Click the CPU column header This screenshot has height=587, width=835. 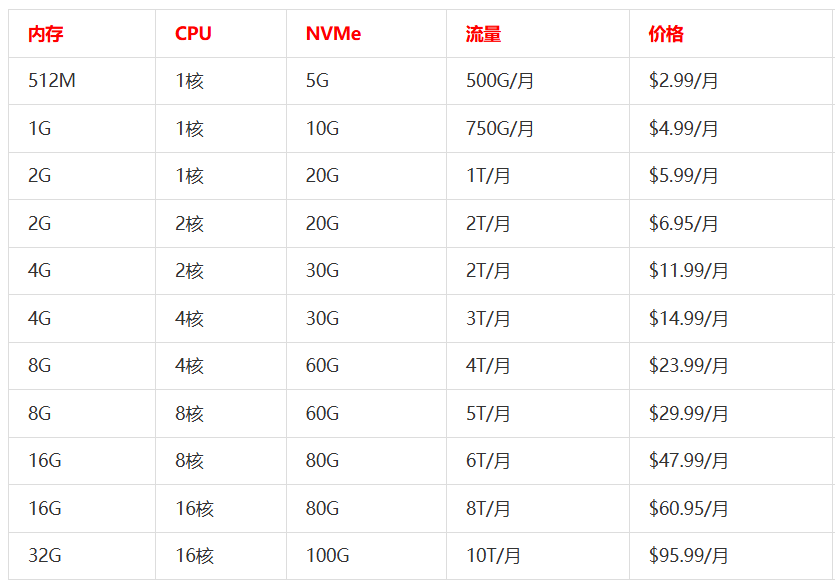tap(193, 34)
